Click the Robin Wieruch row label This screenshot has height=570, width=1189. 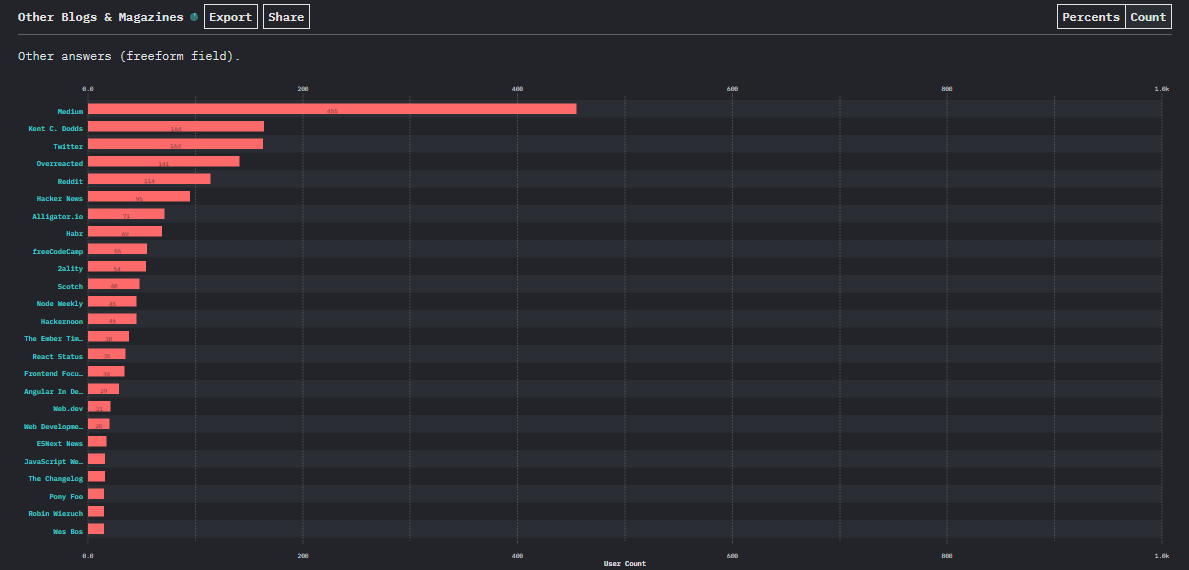pos(55,514)
